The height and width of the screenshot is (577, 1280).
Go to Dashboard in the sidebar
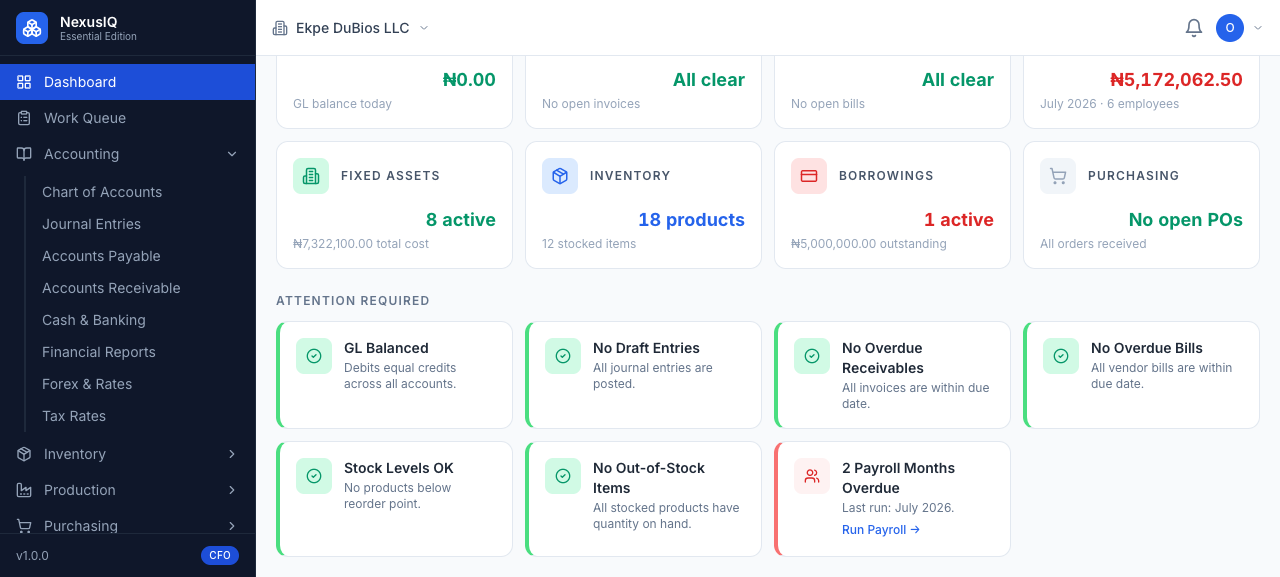click(x=128, y=82)
